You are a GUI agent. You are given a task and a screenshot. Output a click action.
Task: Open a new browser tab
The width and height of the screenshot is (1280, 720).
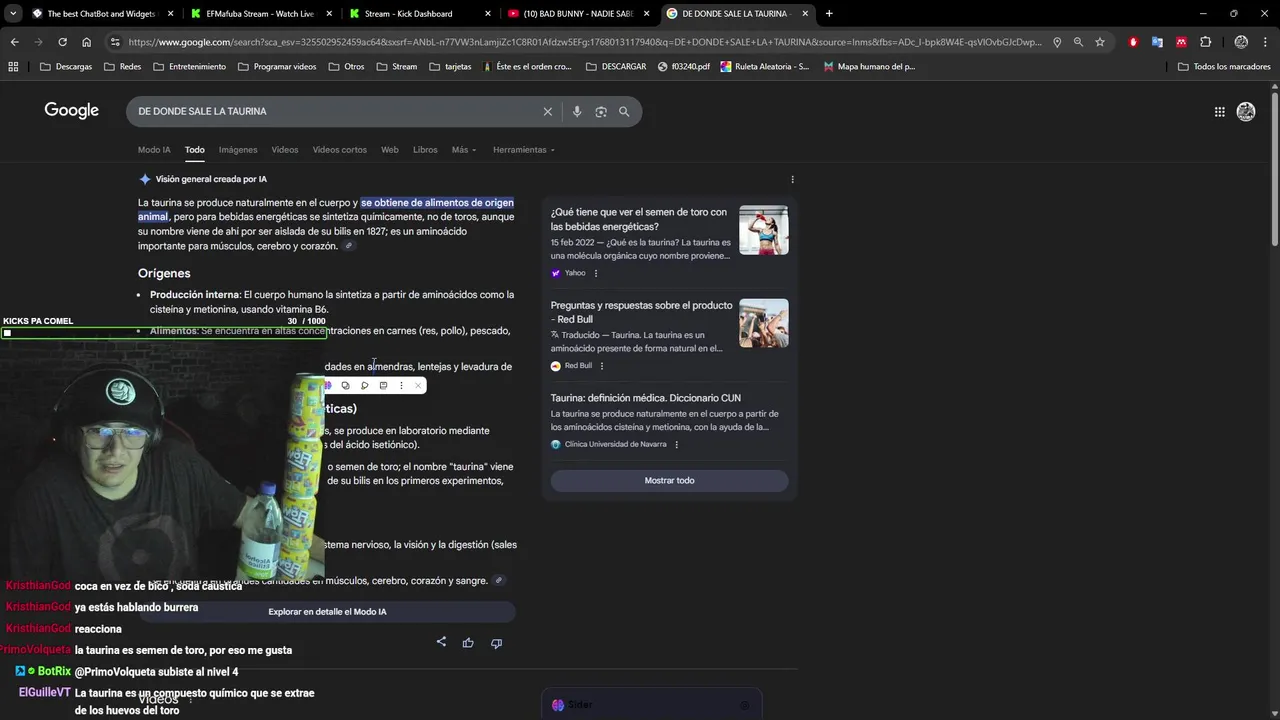click(829, 13)
